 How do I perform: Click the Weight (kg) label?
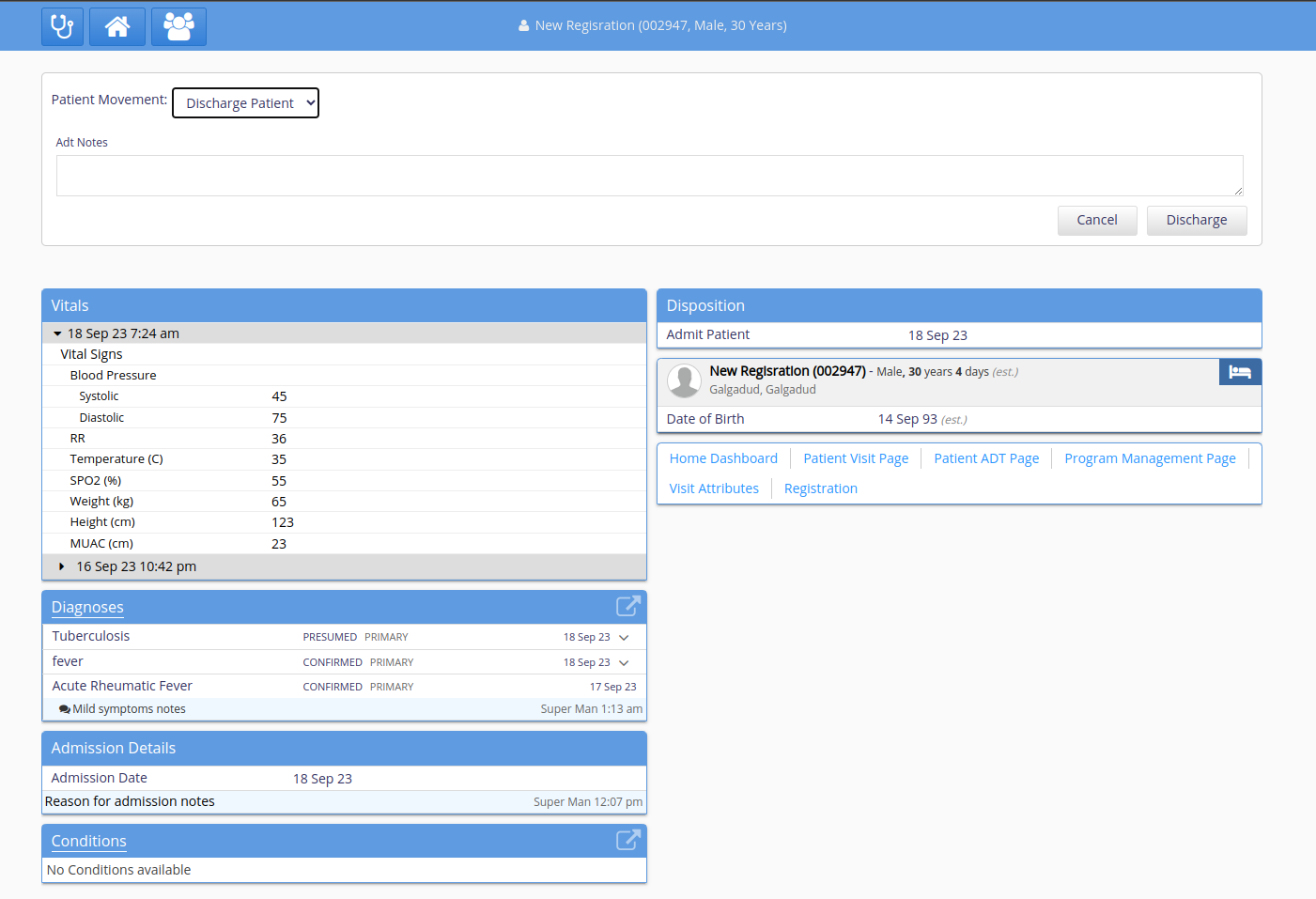click(101, 502)
